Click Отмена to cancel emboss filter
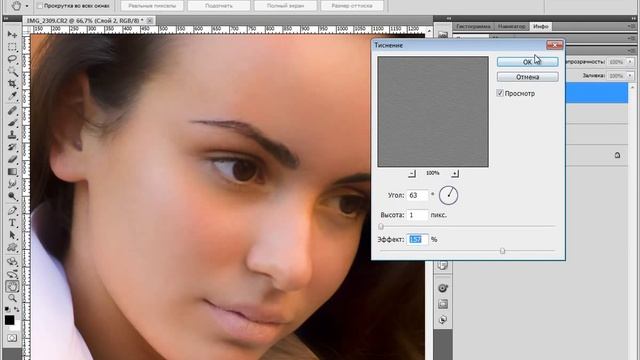Viewport: 640px width, 360px height. (x=527, y=77)
